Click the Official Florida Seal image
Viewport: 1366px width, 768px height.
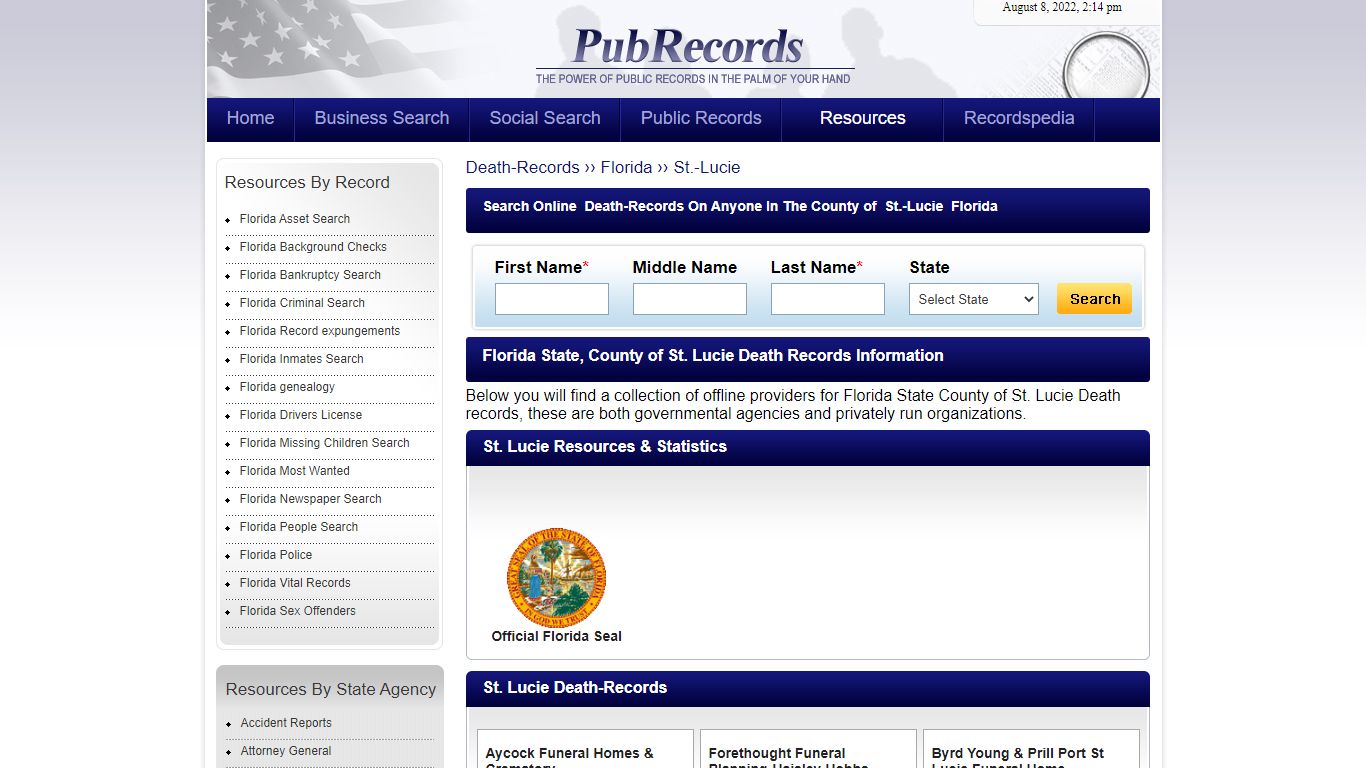click(x=556, y=578)
